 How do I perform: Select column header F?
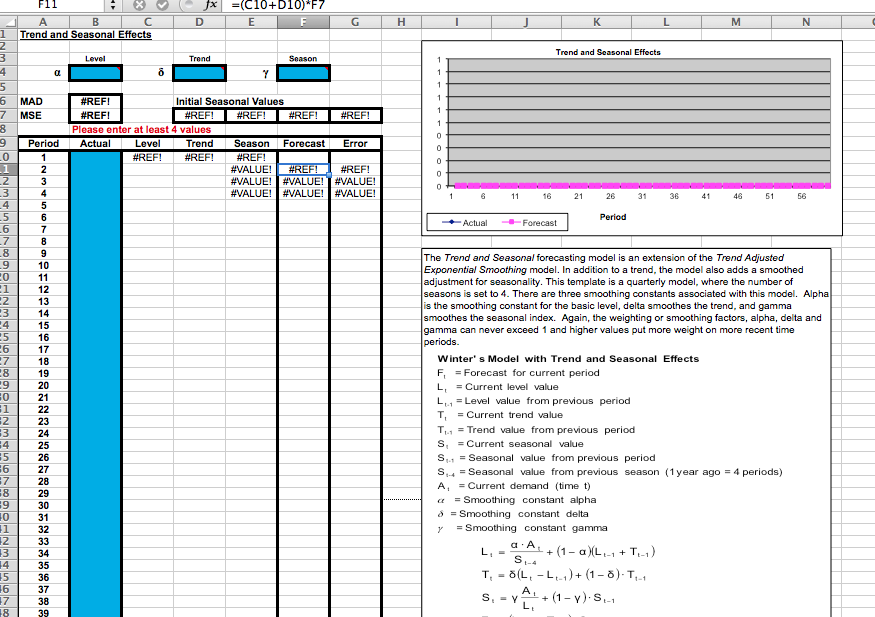tap(303, 21)
